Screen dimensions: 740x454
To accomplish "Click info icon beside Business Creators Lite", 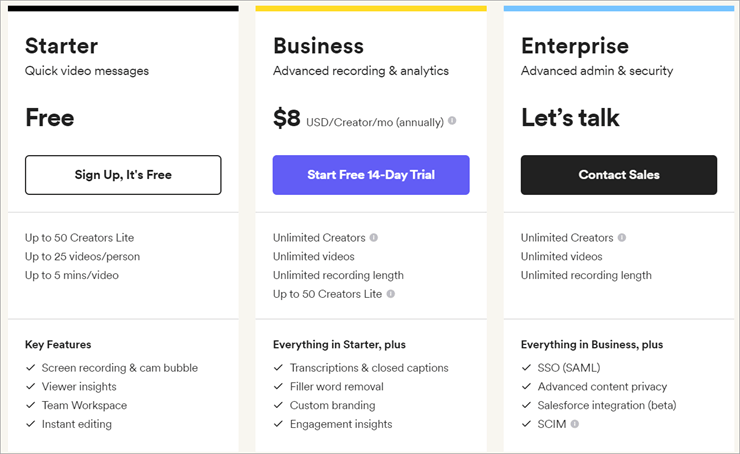I will (x=391, y=294).
